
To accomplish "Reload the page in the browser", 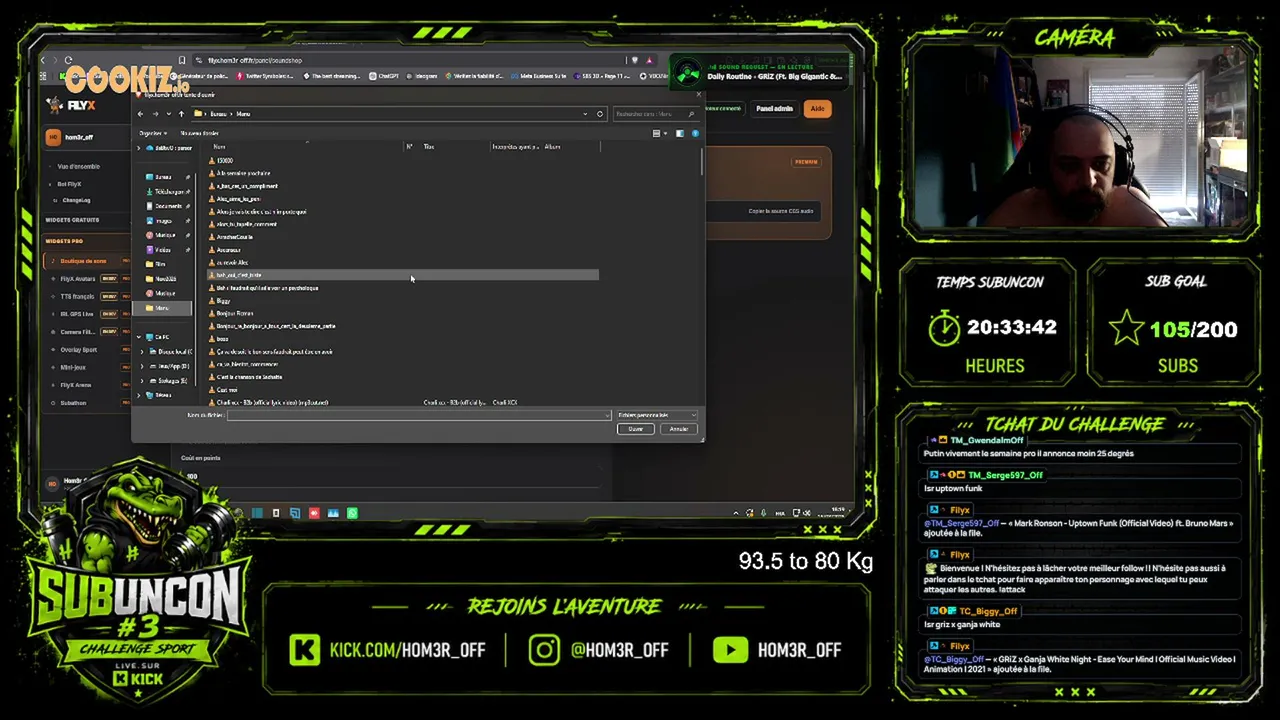I will pos(68,60).
